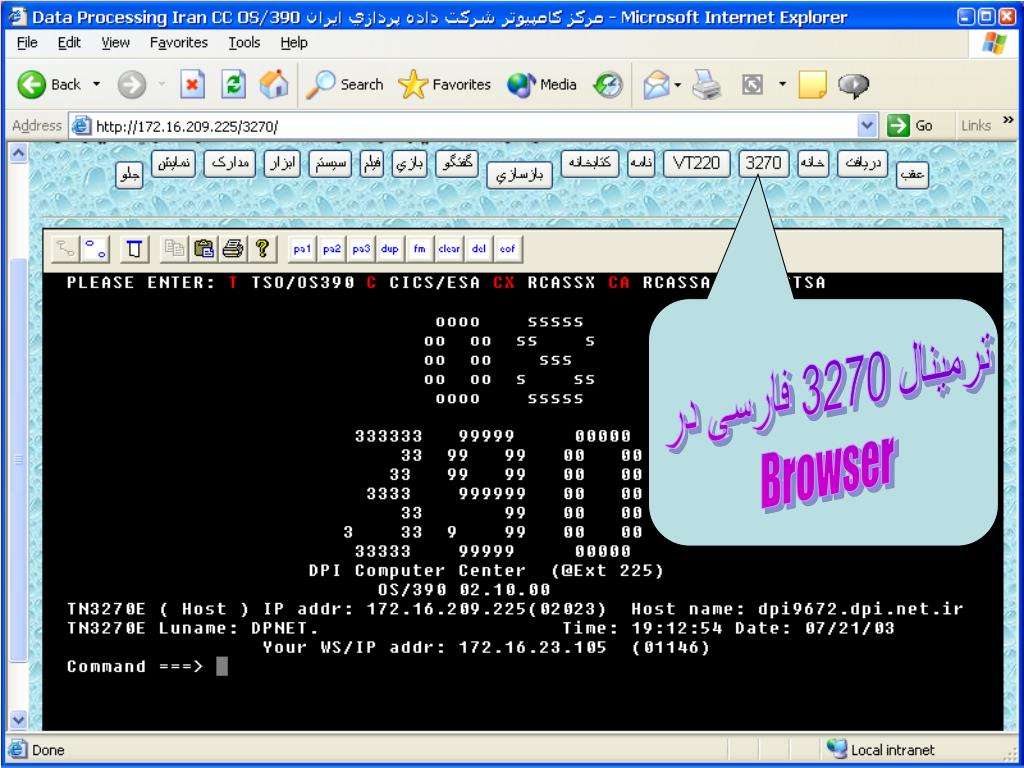The width and height of the screenshot is (1024, 768).
Task: Open the Favorites menu
Action: (178, 42)
